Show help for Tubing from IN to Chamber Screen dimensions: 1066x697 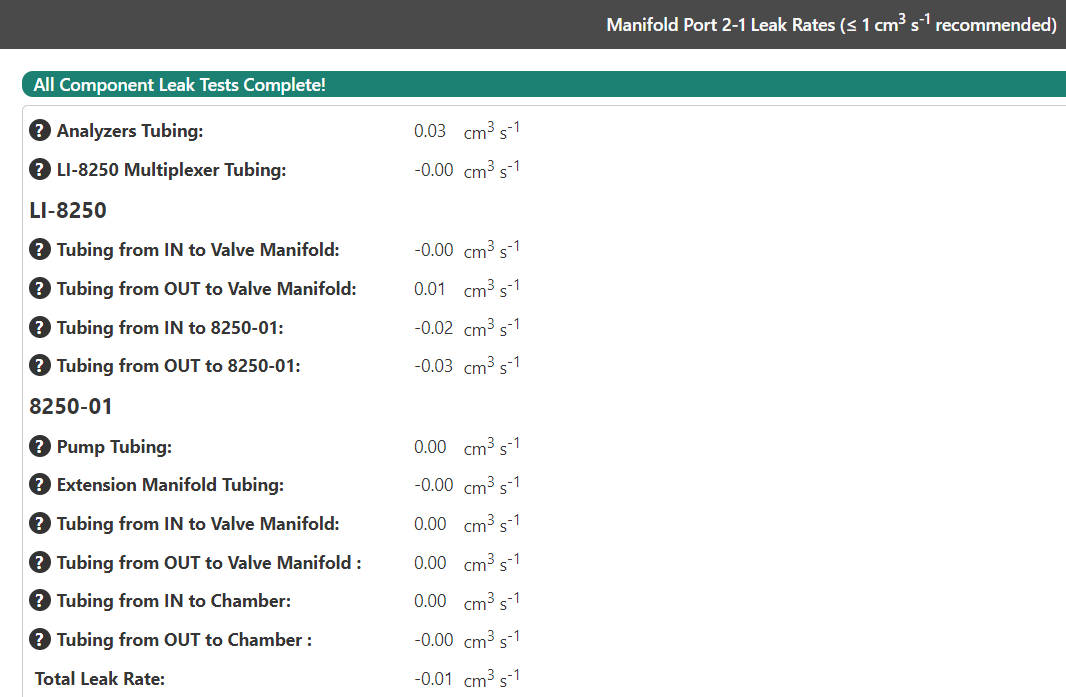[x=40, y=600]
